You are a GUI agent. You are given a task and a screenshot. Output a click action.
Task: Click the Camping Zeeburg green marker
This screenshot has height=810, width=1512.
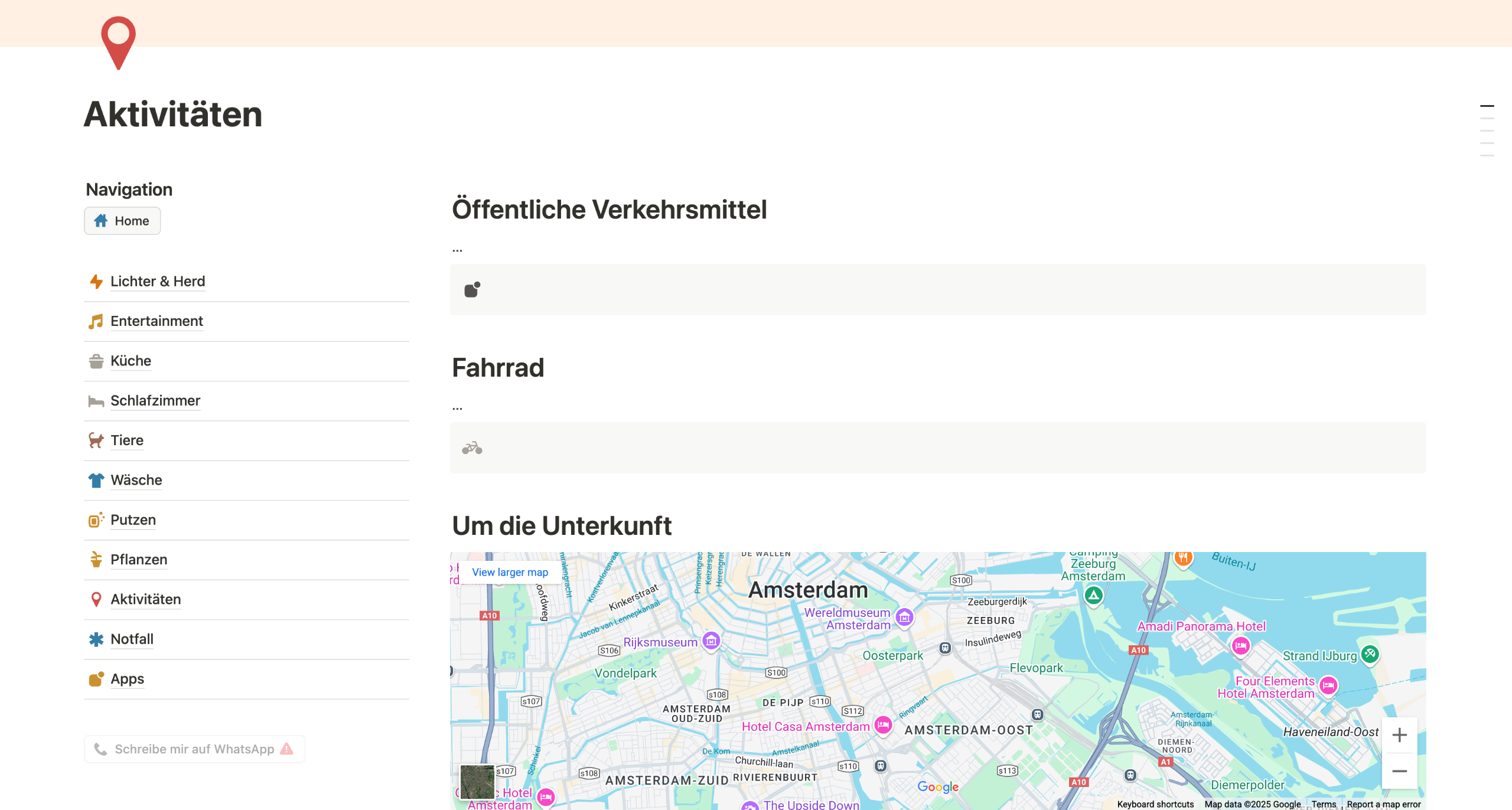(1093, 595)
